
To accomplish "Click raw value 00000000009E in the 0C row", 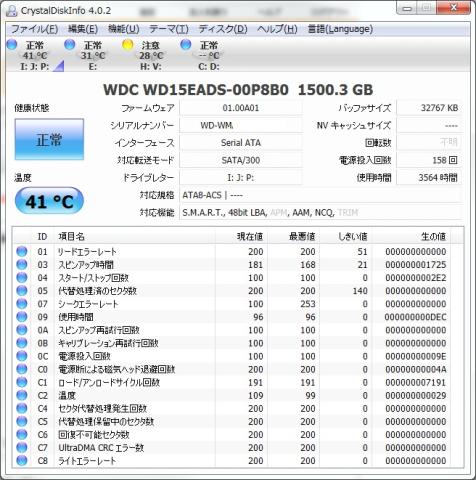I will pyautogui.click(x=416, y=356).
